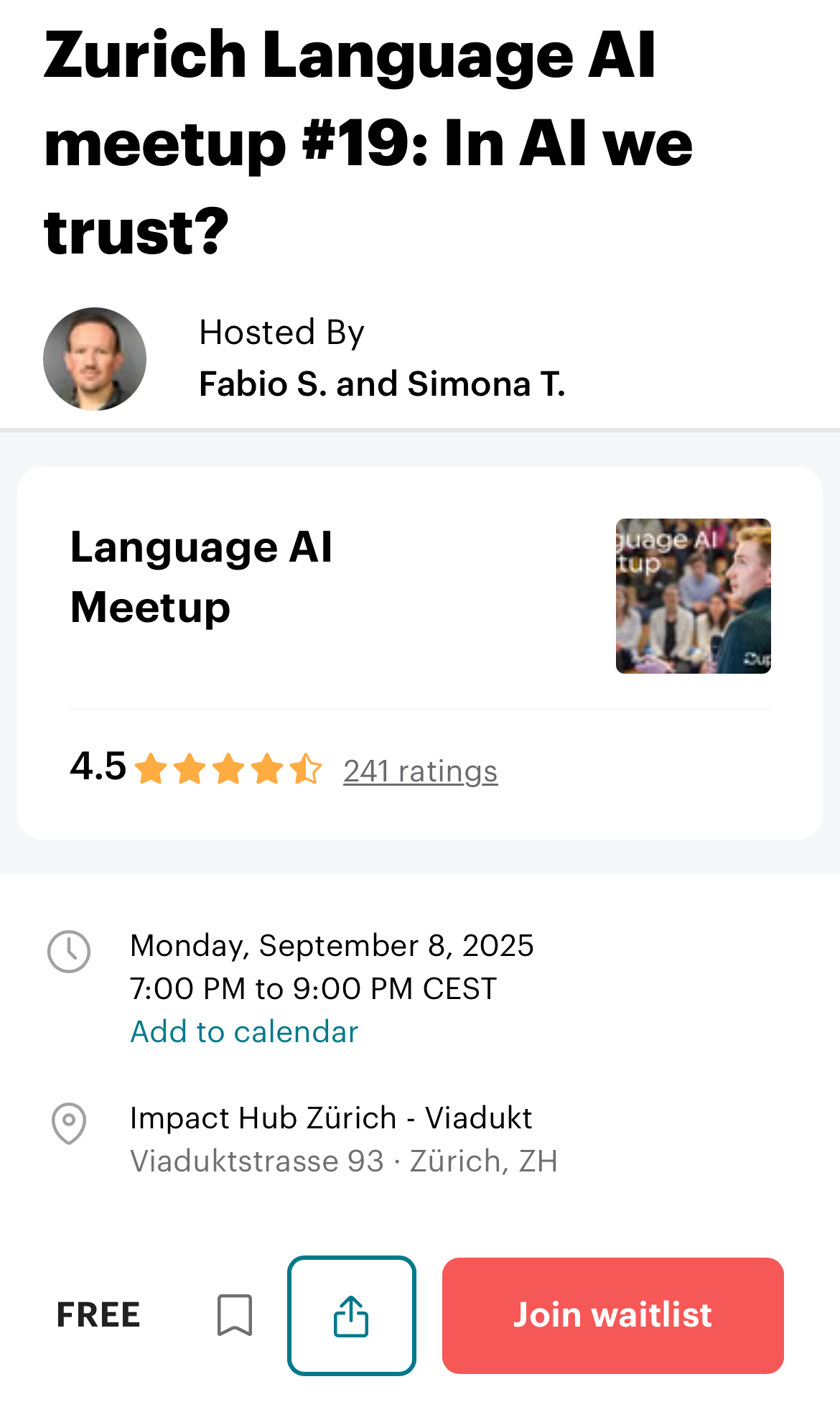Add the event to calendar
Viewport: 840px width, 1402px height.
244,1032
